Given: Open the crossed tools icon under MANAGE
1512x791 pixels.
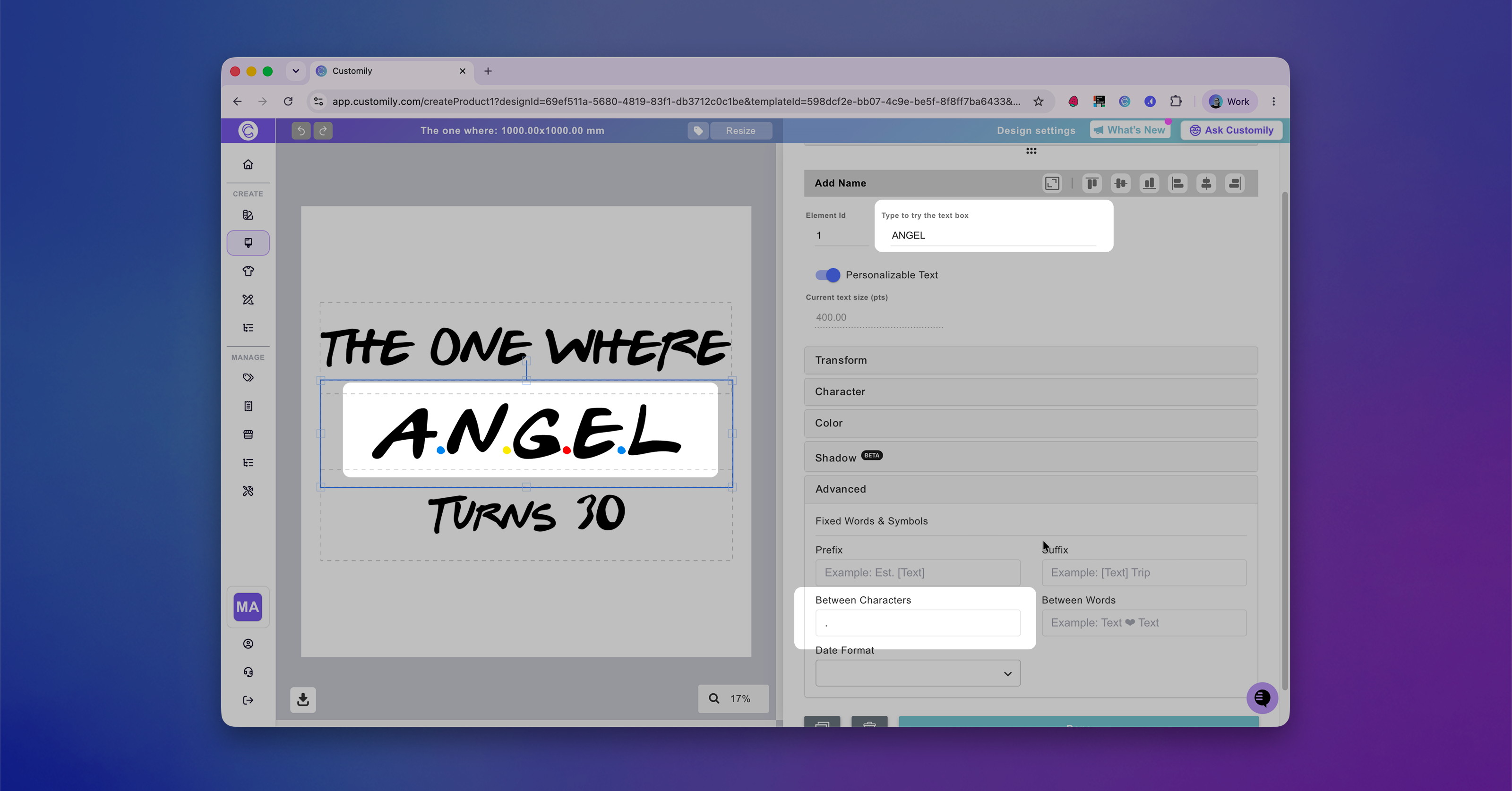Looking at the screenshot, I should (248, 491).
